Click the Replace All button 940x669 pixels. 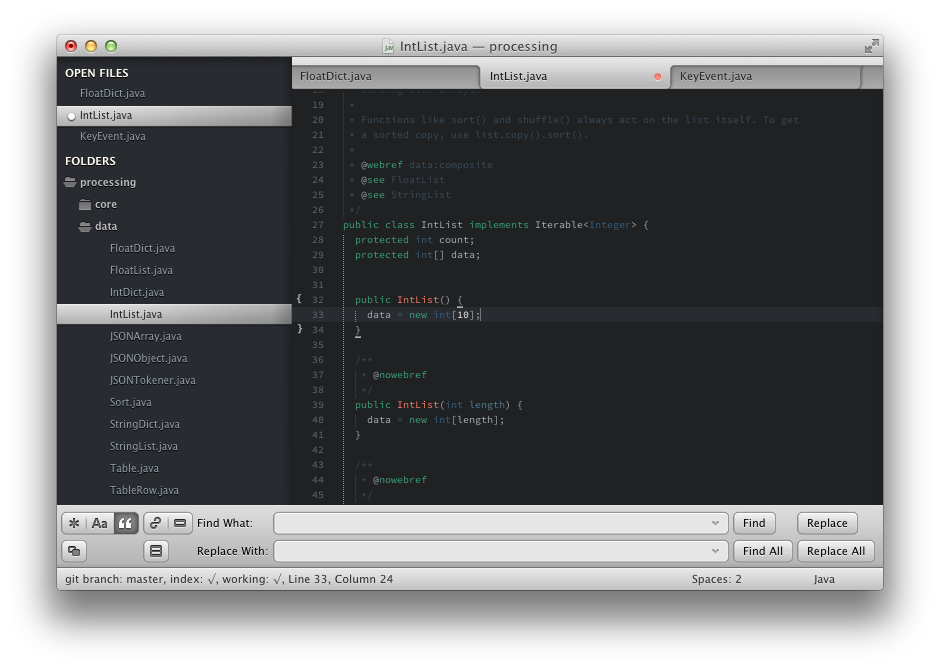[x=836, y=551]
